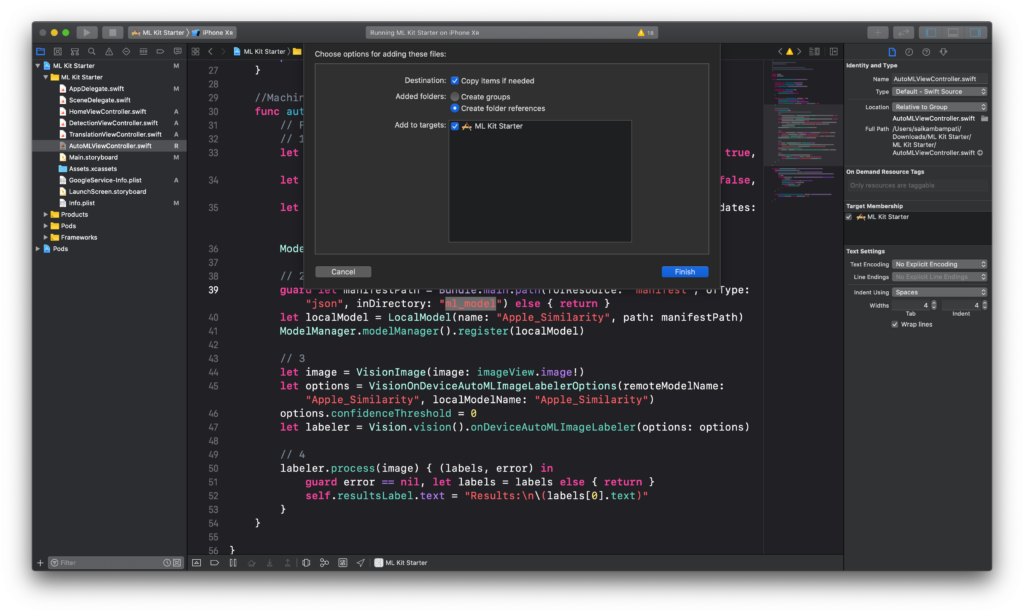
Task: Click the add editor on right icon
Action: [834, 52]
